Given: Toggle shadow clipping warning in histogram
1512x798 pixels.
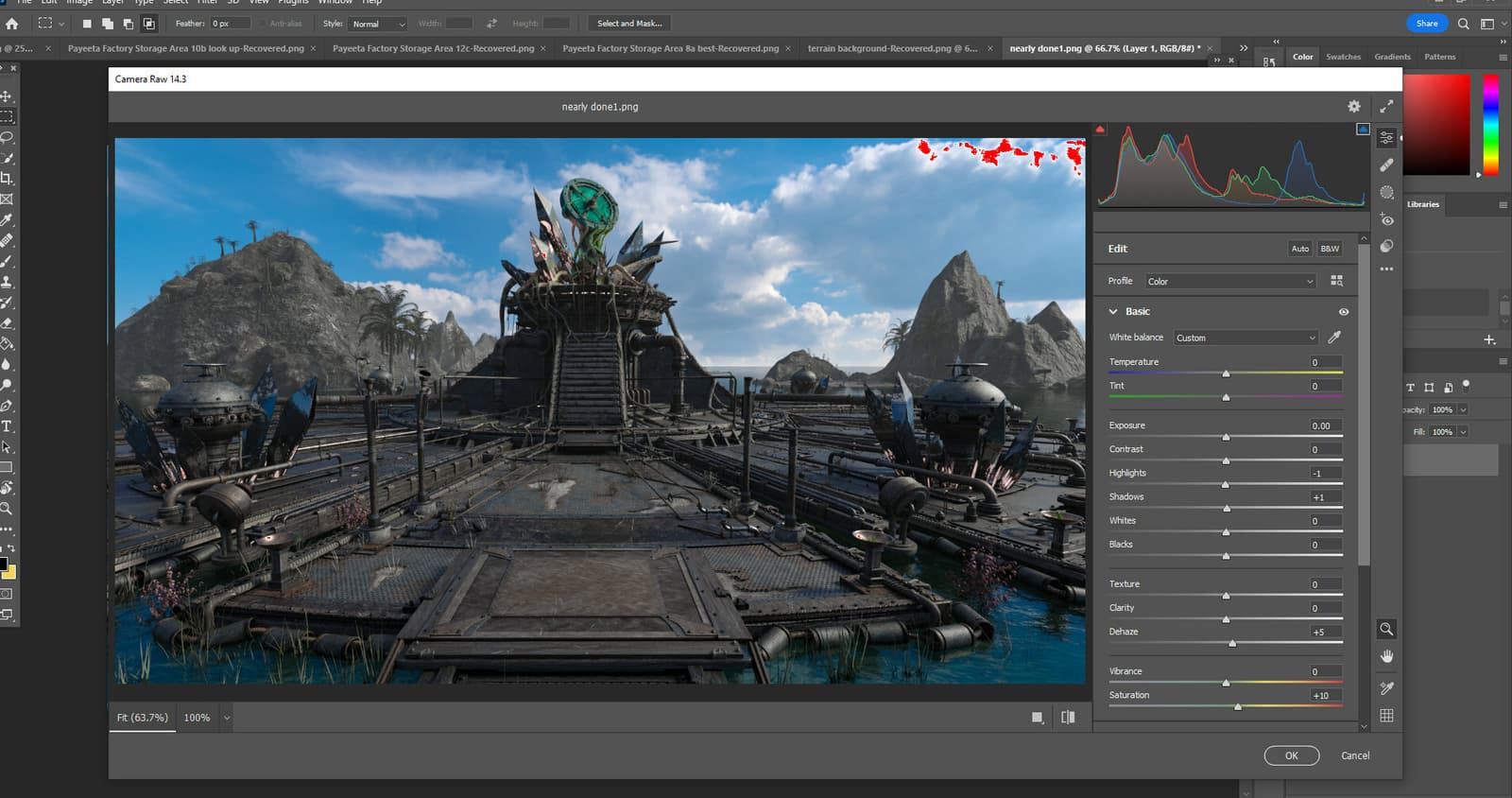Looking at the screenshot, I should click(1100, 129).
